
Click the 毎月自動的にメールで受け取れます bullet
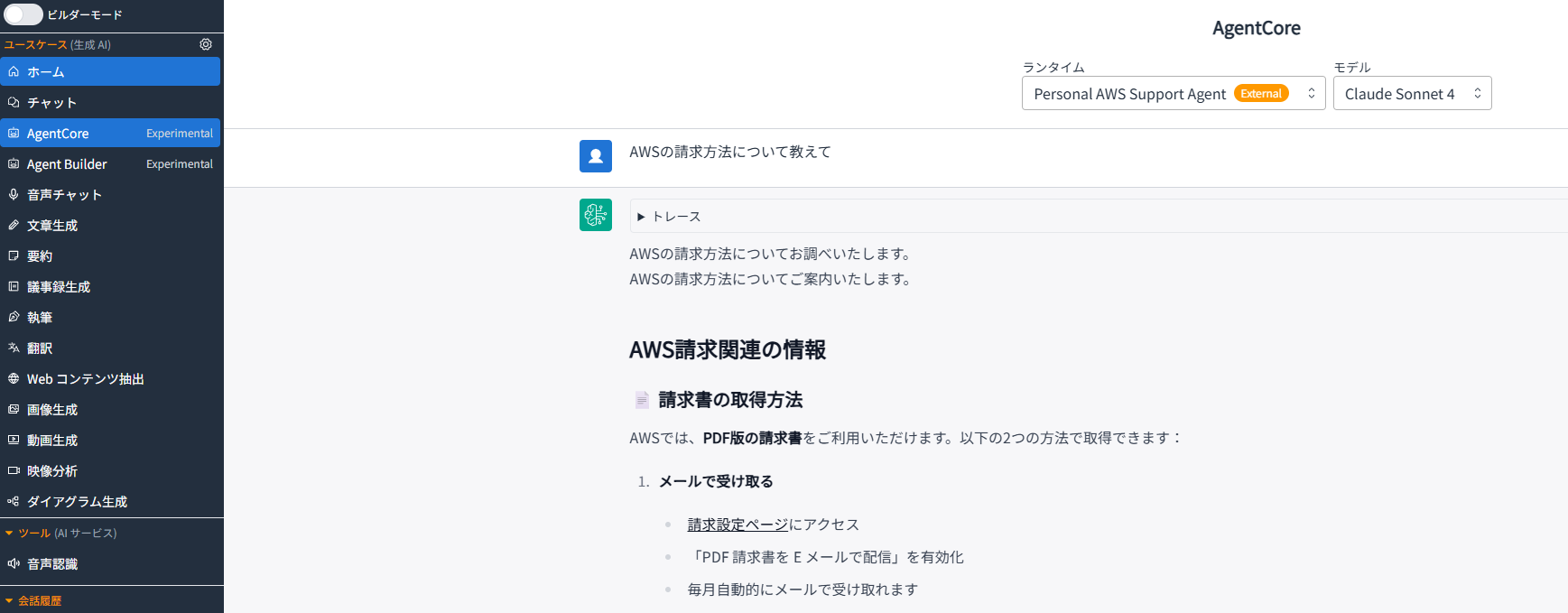tap(803, 590)
